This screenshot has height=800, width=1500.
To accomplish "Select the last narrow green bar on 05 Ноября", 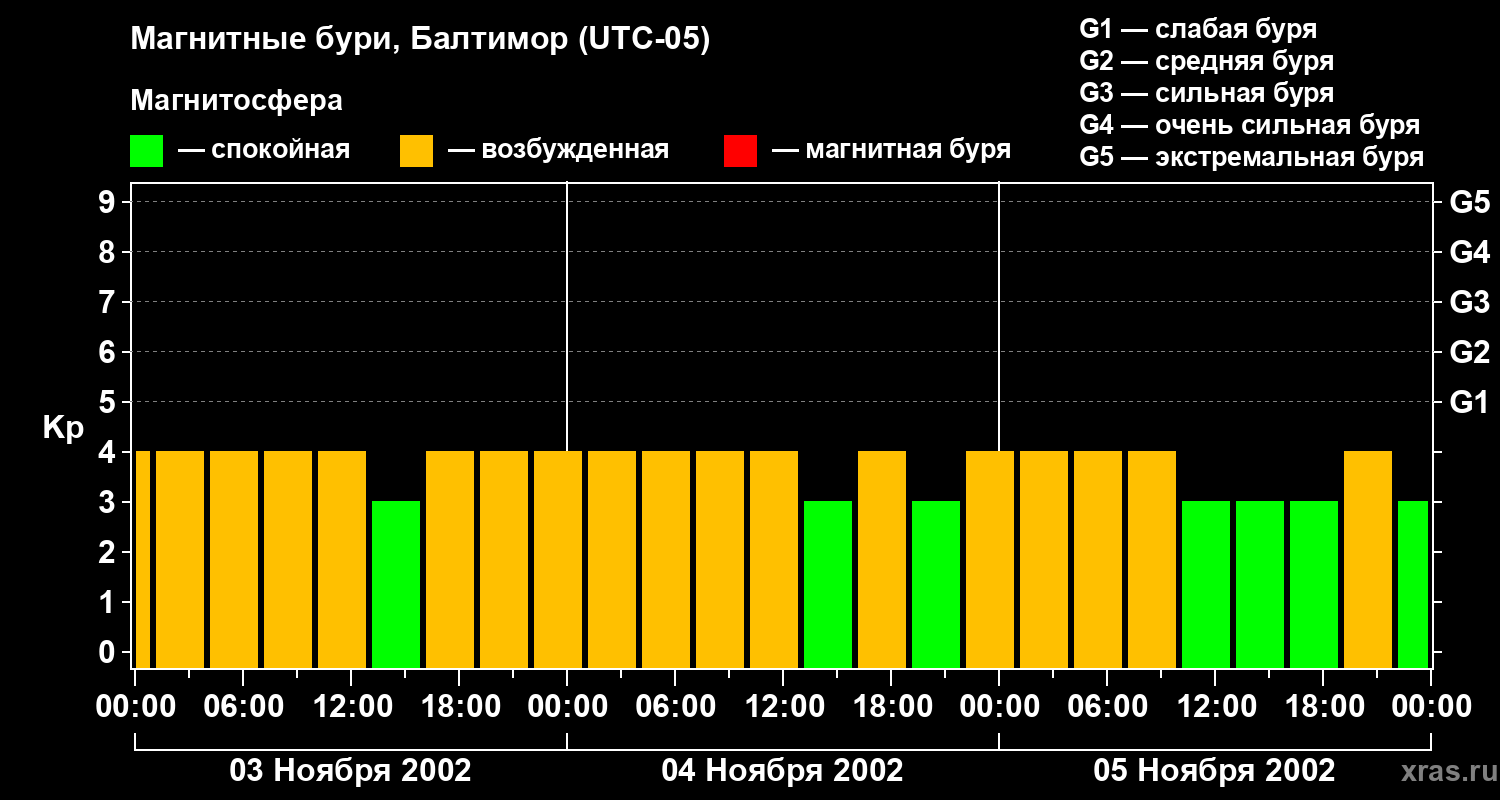I will [x=1412, y=584].
